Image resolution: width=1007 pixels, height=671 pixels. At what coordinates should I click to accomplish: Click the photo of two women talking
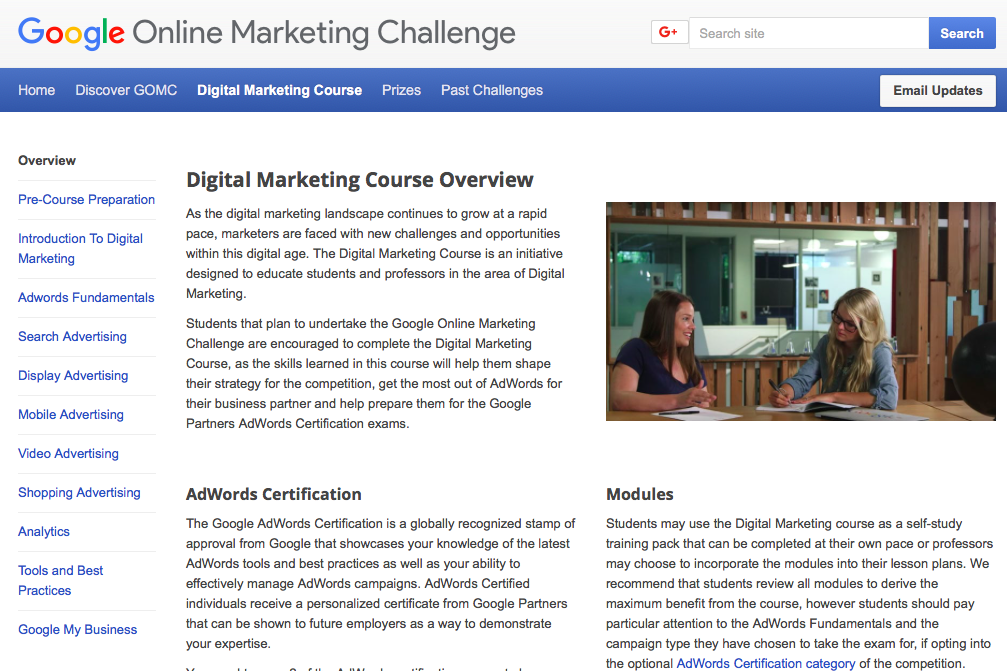tap(801, 311)
